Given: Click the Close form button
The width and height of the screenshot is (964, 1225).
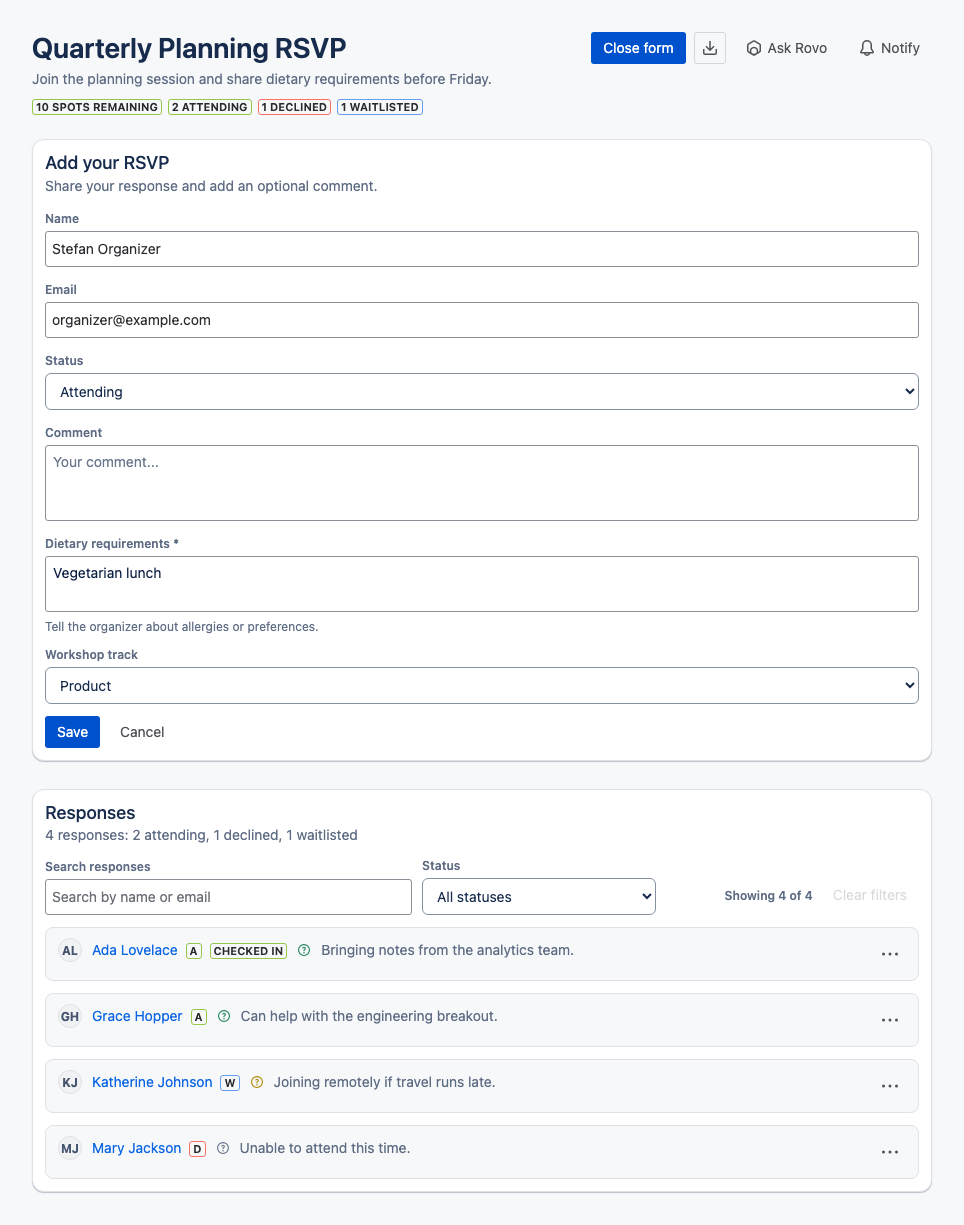Looking at the screenshot, I should (638, 48).
